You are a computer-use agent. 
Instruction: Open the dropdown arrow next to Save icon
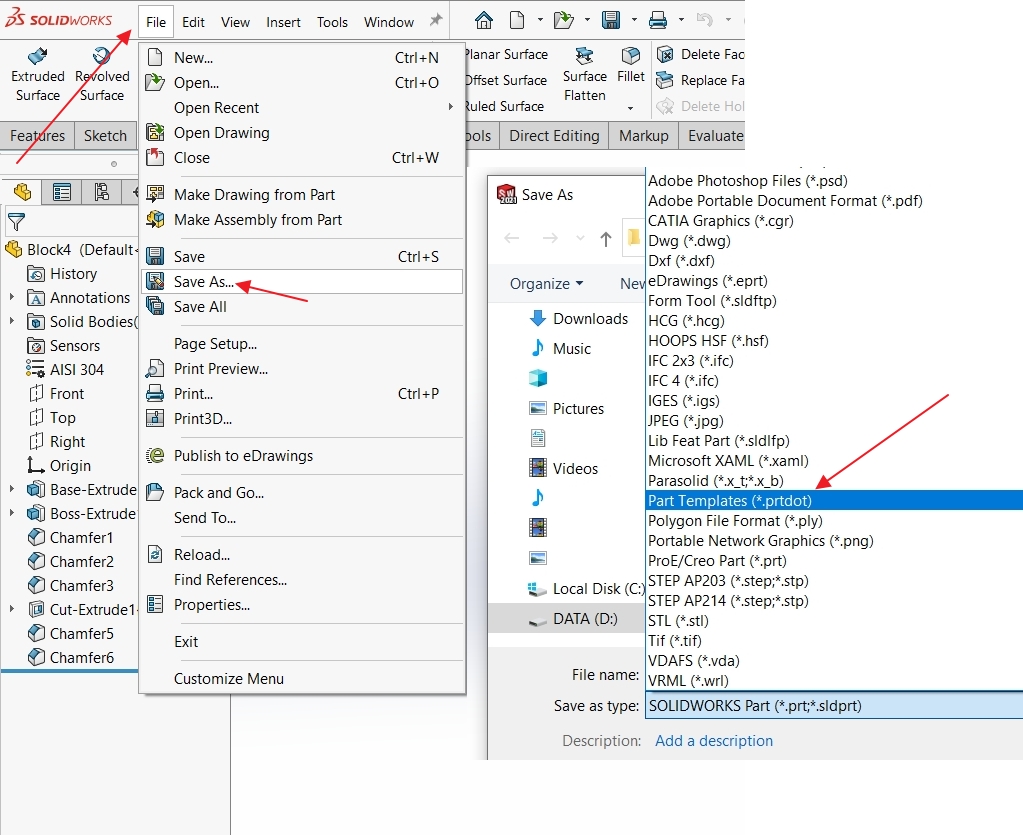[x=634, y=20]
